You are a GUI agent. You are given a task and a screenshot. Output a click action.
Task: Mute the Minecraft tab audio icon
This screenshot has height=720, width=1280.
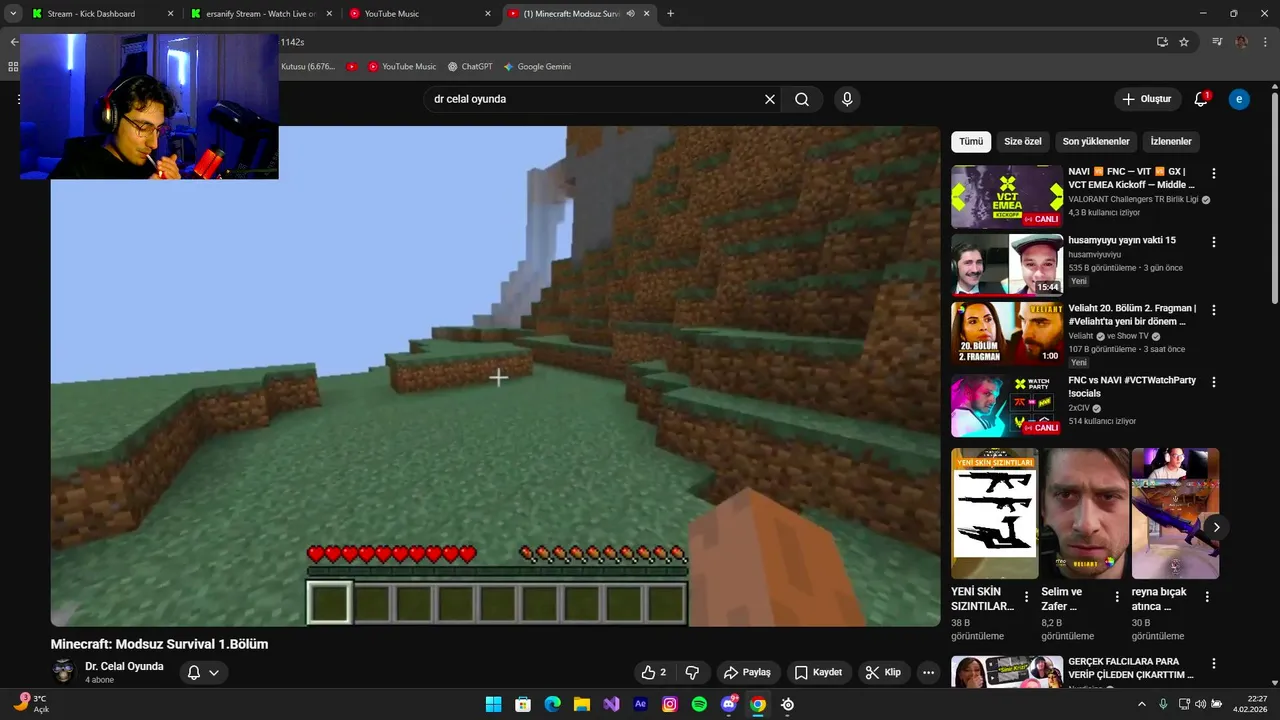click(630, 14)
